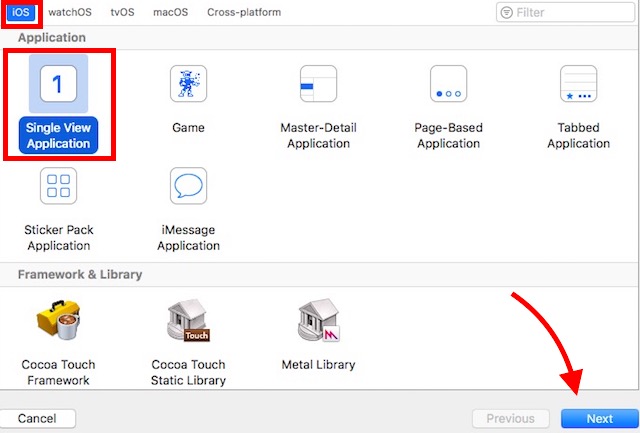The width and height of the screenshot is (640, 433).
Task: Choose the Tabbed Application template icon
Action: click(578, 84)
